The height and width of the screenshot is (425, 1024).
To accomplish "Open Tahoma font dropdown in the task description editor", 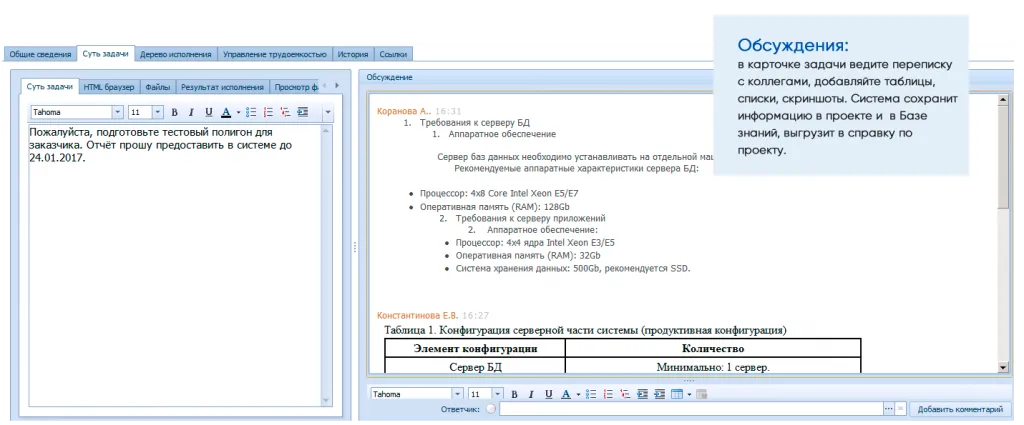I will pyautogui.click(x=117, y=112).
